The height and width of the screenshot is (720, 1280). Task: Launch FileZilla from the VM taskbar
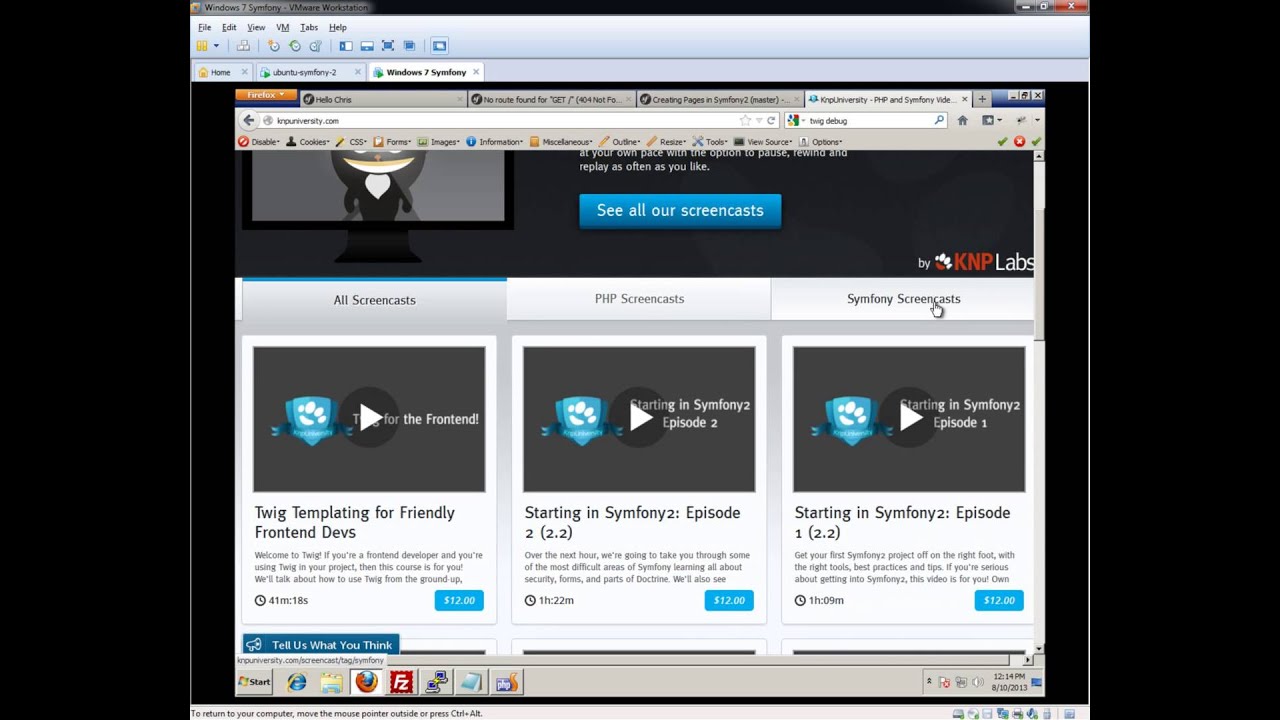click(401, 682)
